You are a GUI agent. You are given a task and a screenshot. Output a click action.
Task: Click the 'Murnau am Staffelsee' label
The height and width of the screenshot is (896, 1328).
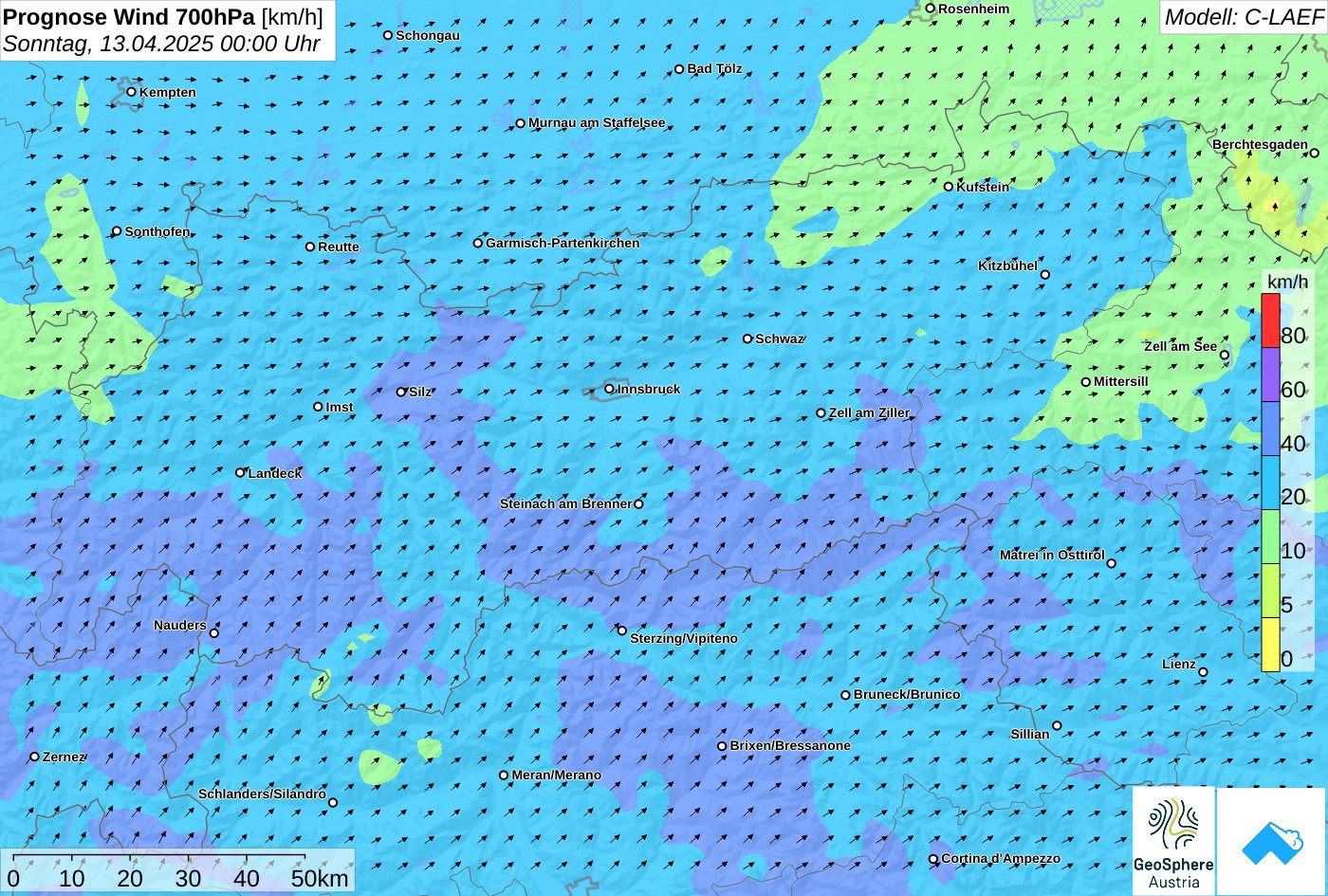(x=597, y=123)
